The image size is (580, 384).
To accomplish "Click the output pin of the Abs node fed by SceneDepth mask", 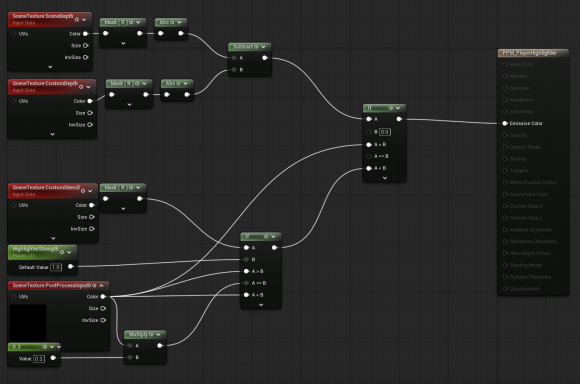I will pyautogui.click(x=181, y=33).
